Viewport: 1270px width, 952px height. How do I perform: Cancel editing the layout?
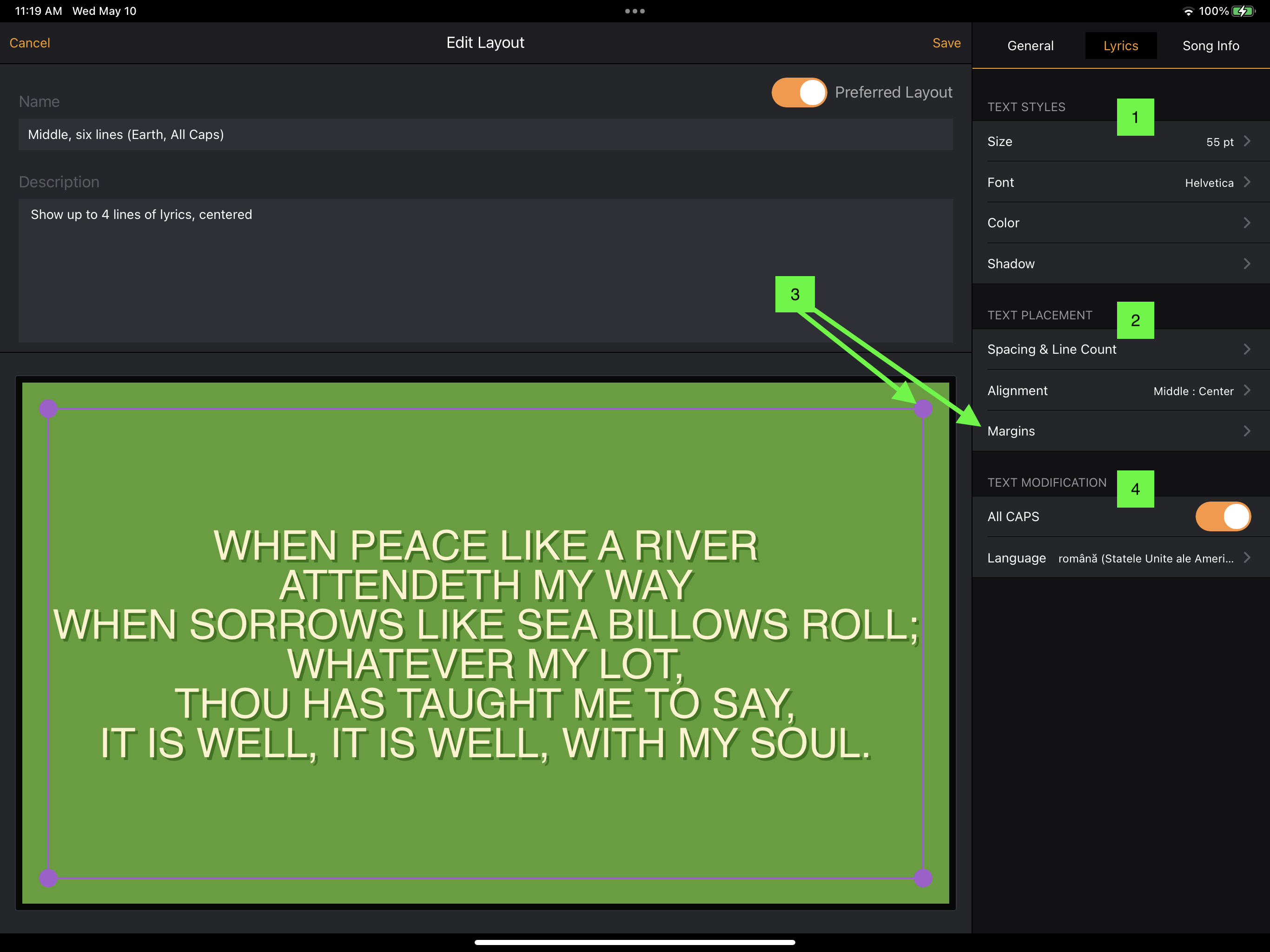(x=30, y=43)
